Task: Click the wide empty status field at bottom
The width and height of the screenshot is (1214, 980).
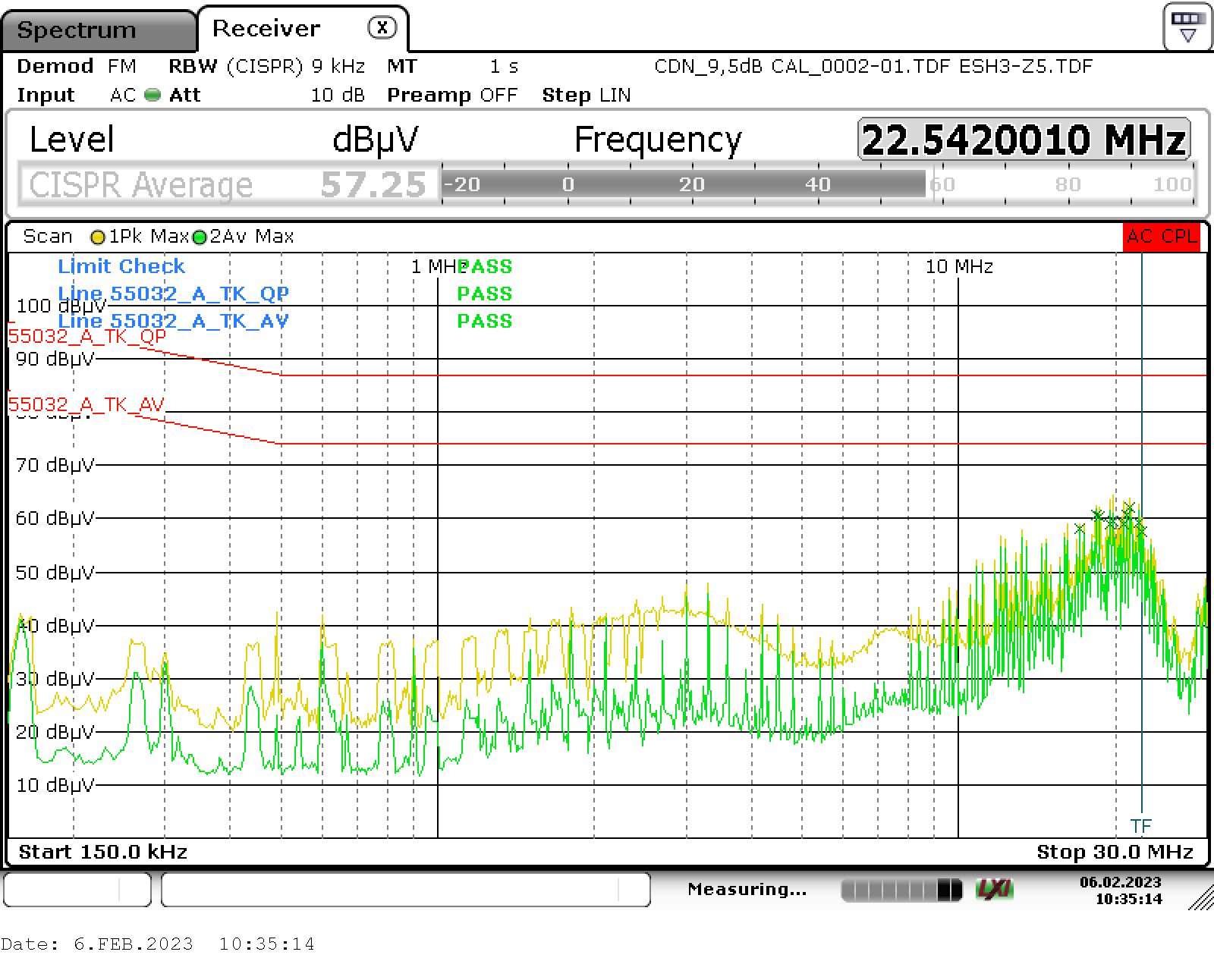Action: [406, 889]
